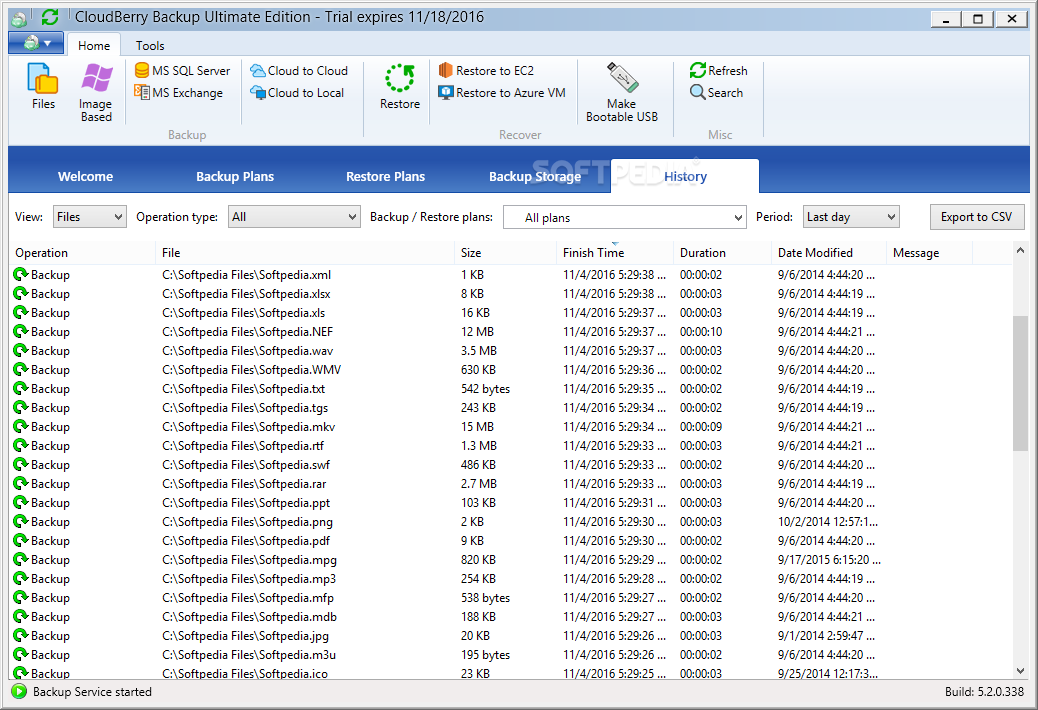This screenshot has height=710, width=1038.
Task: Refresh the history list
Action: 718,70
